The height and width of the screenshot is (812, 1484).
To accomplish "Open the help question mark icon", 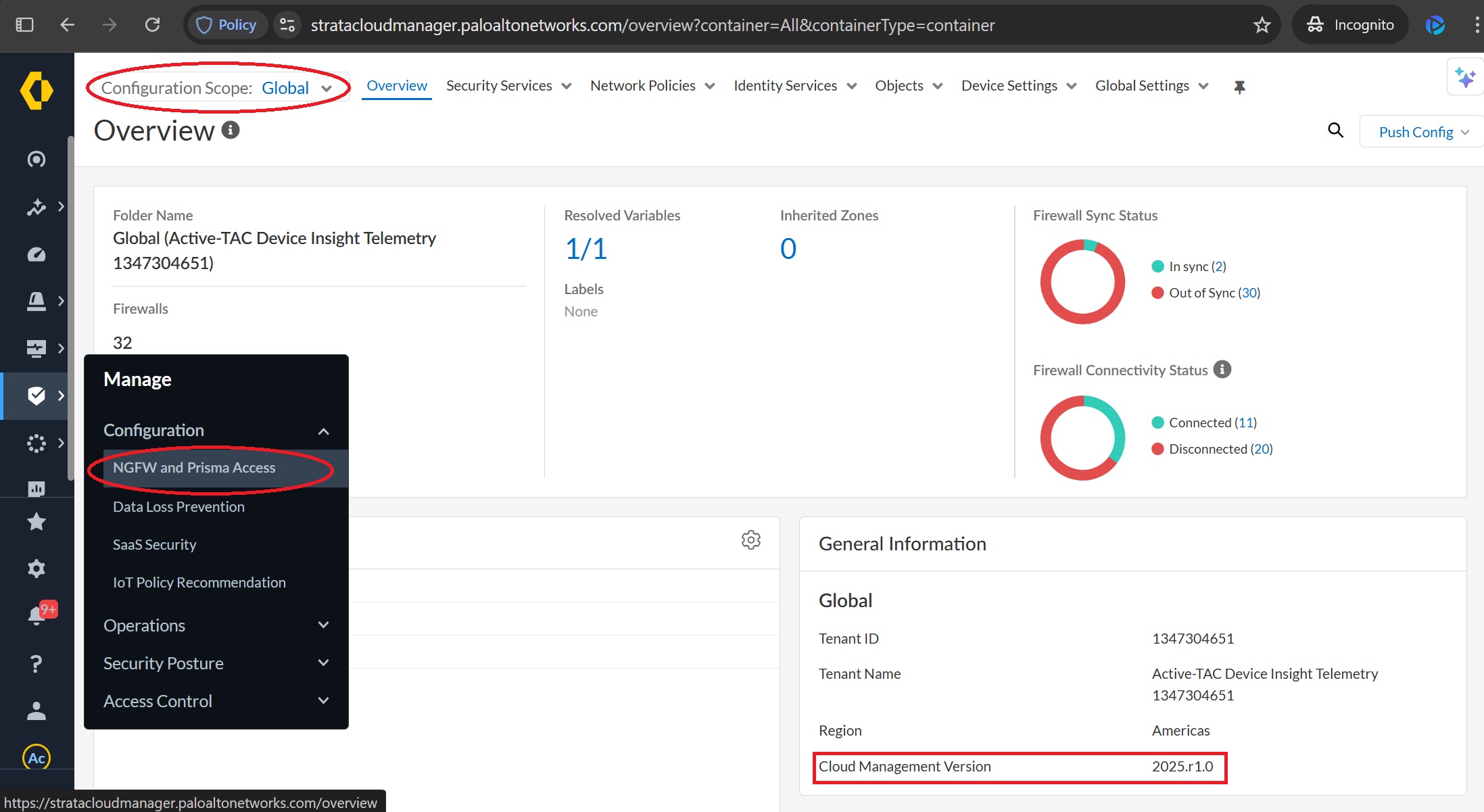I will pos(37,663).
